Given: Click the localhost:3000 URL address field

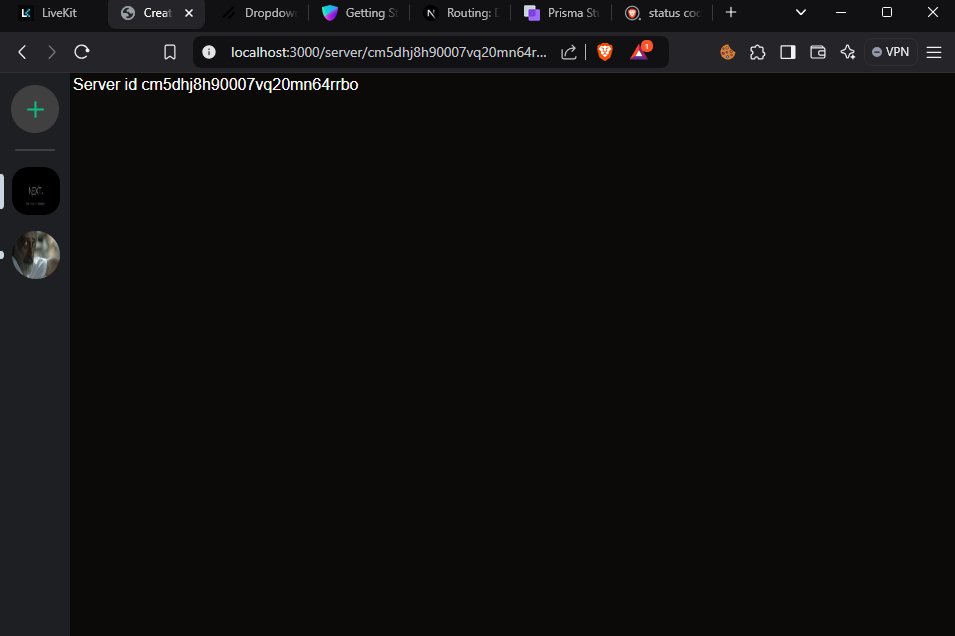Looking at the screenshot, I should [388, 52].
